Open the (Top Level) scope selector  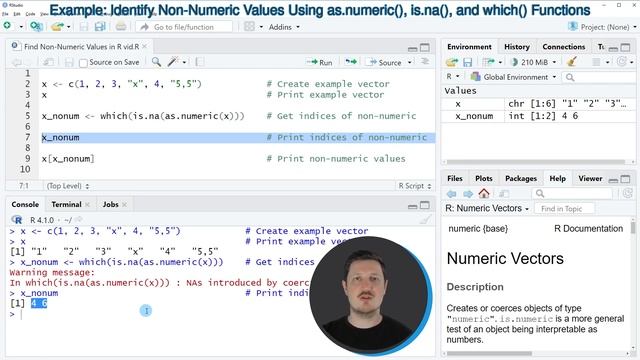point(68,186)
